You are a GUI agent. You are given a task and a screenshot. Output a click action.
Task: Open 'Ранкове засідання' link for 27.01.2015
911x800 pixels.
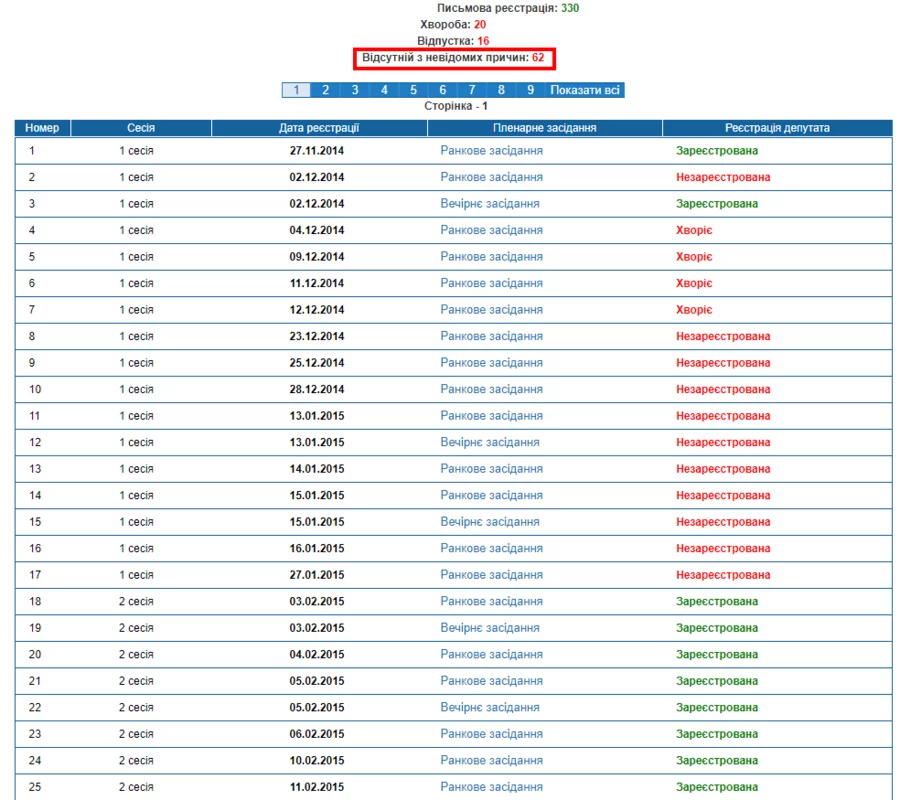(x=492, y=575)
